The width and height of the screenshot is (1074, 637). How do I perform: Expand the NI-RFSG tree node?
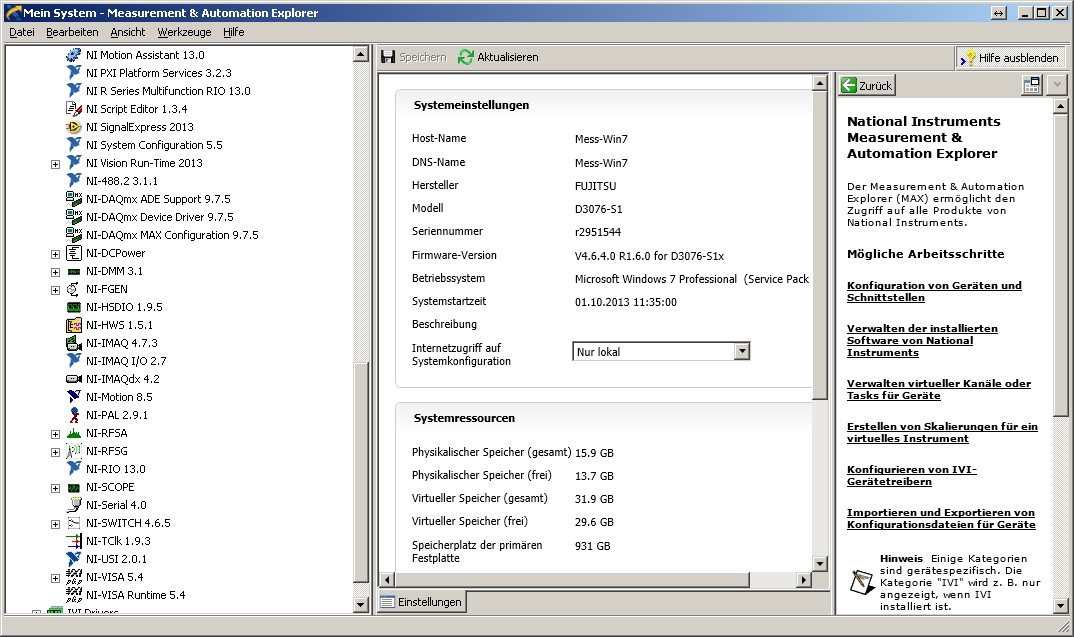pyautogui.click(x=55, y=452)
